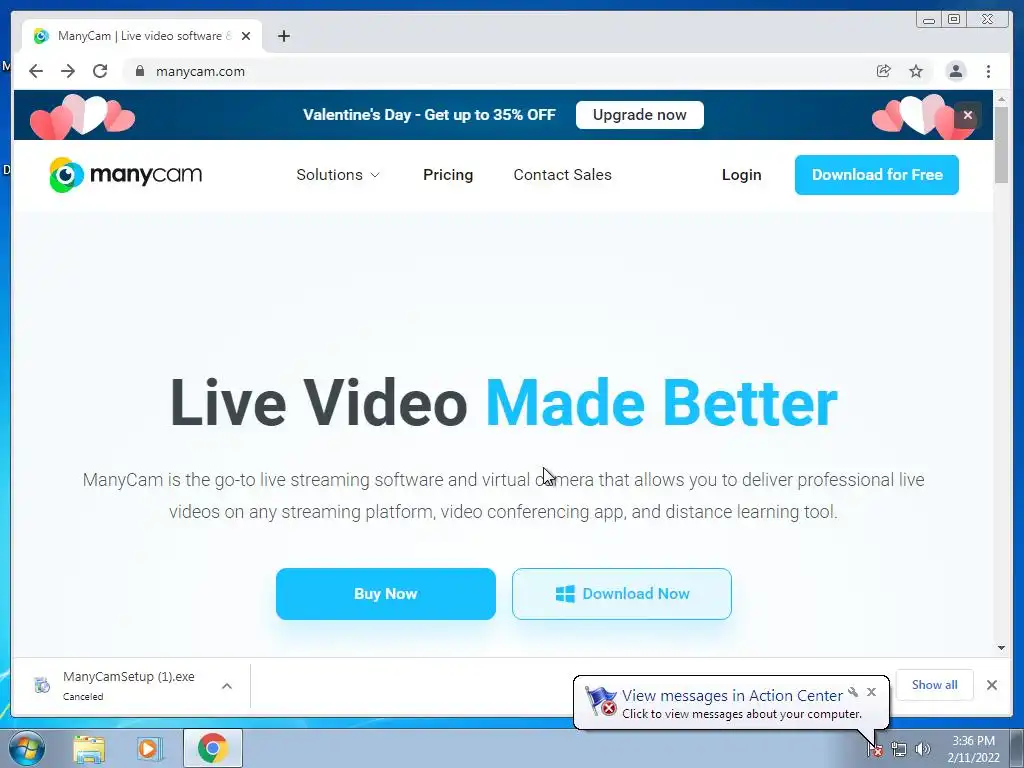Click the Buy Now button
Viewport: 1024px width, 768px height.
[386, 594]
